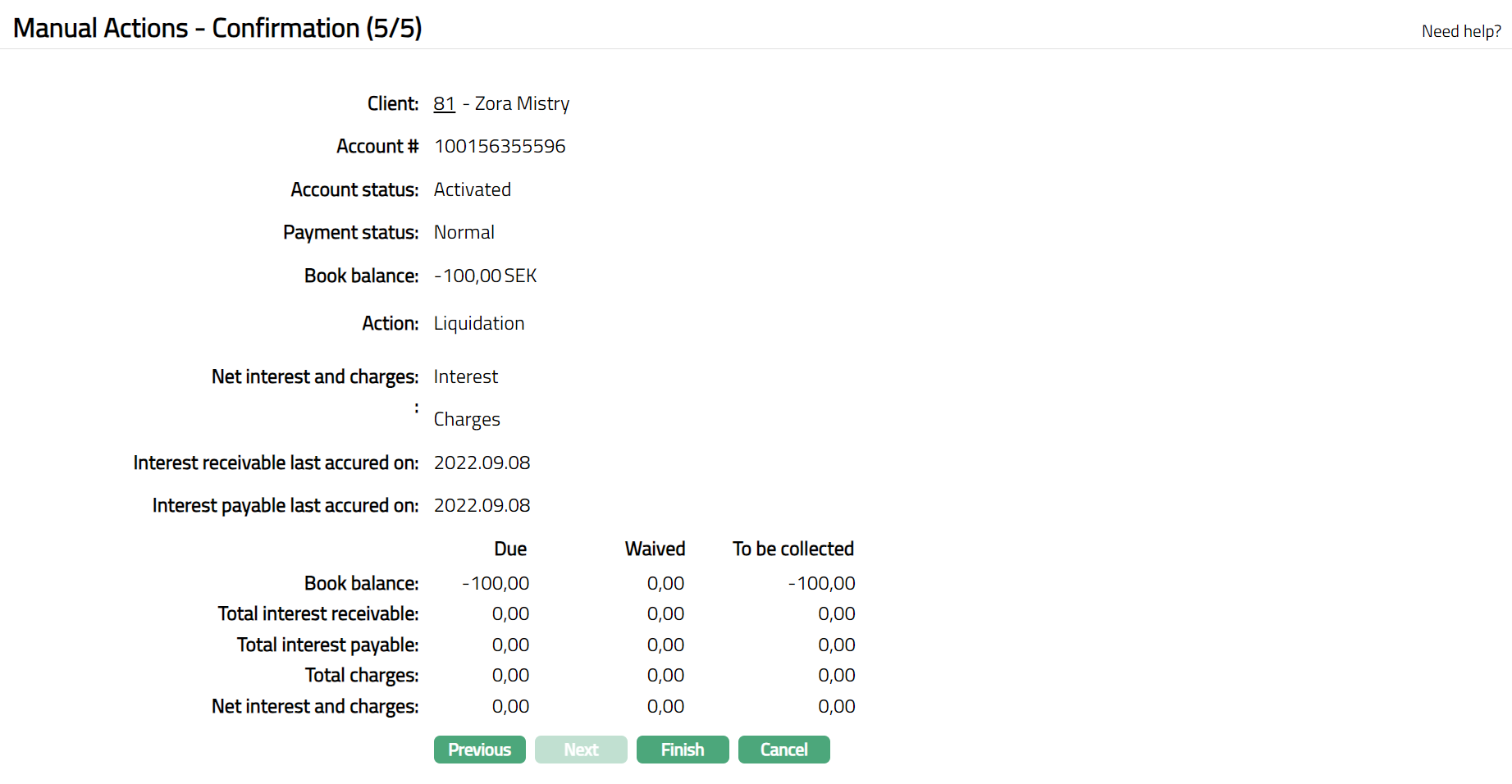This screenshot has height=784, width=1512.
Task: Click the Normal payment status value
Action: click(x=464, y=233)
